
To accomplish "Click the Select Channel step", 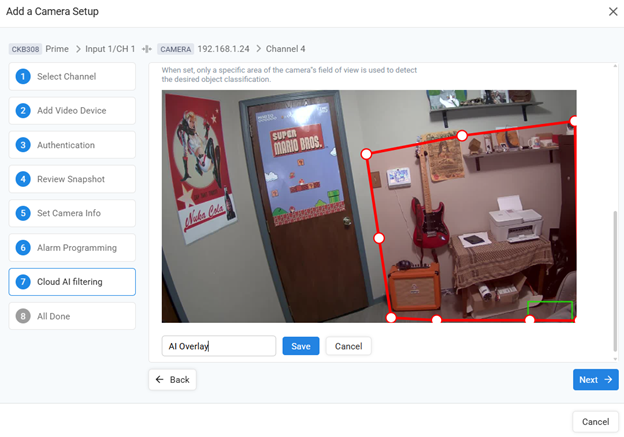I will click(72, 77).
